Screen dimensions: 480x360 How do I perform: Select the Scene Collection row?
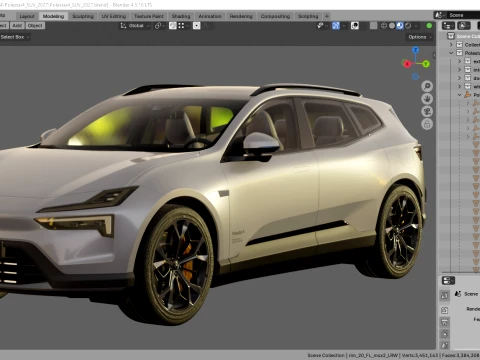pos(460,36)
